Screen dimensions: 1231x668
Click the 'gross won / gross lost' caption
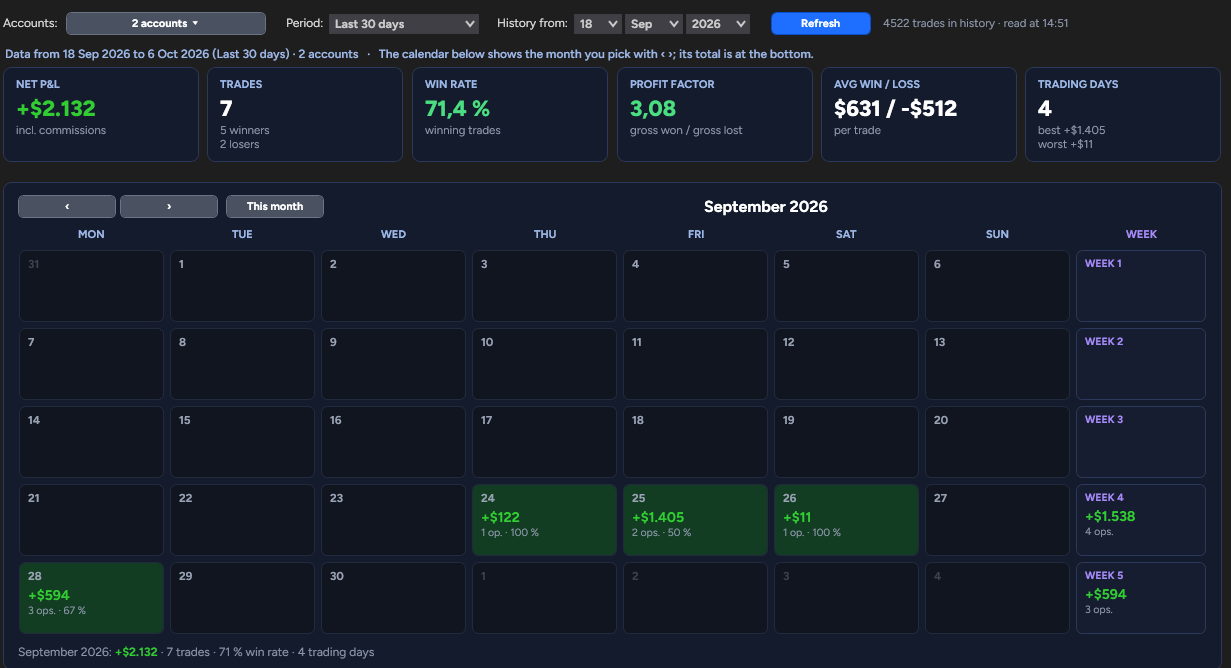coord(686,130)
